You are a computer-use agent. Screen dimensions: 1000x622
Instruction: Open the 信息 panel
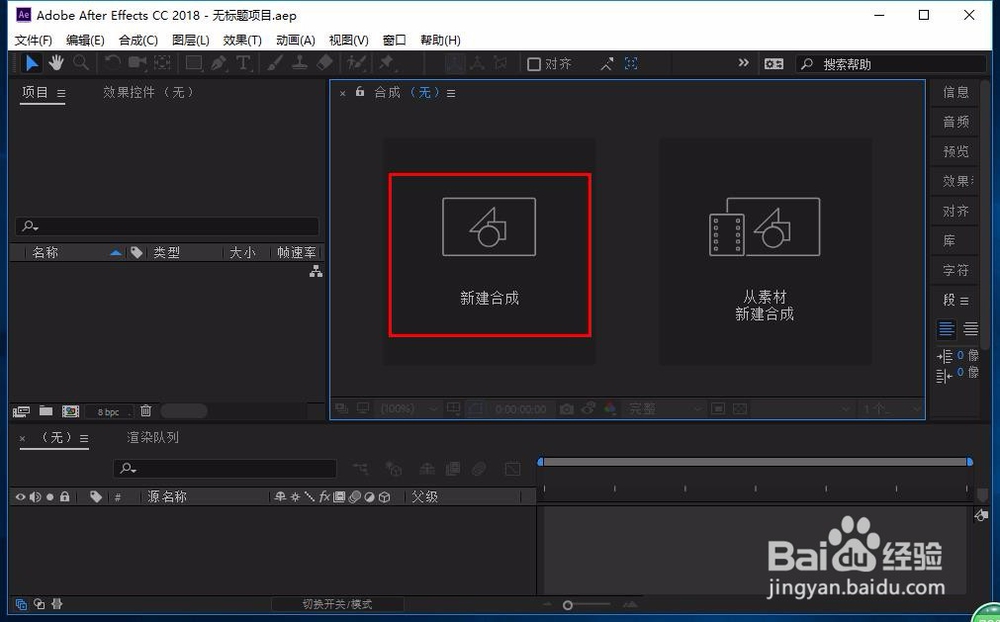pyautogui.click(x=955, y=93)
